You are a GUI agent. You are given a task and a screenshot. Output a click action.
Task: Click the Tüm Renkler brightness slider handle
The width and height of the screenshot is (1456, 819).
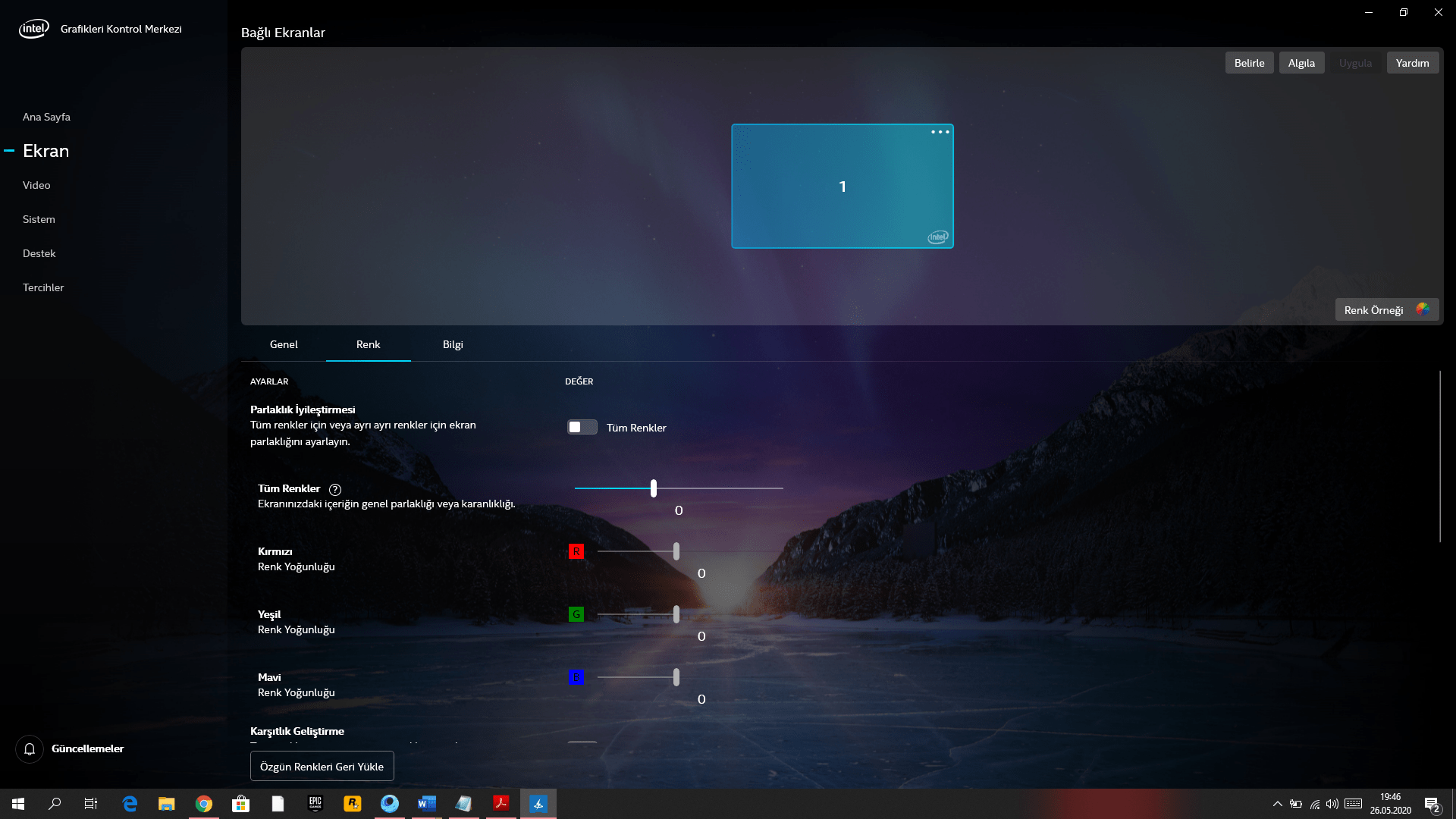(x=653, y=488)
